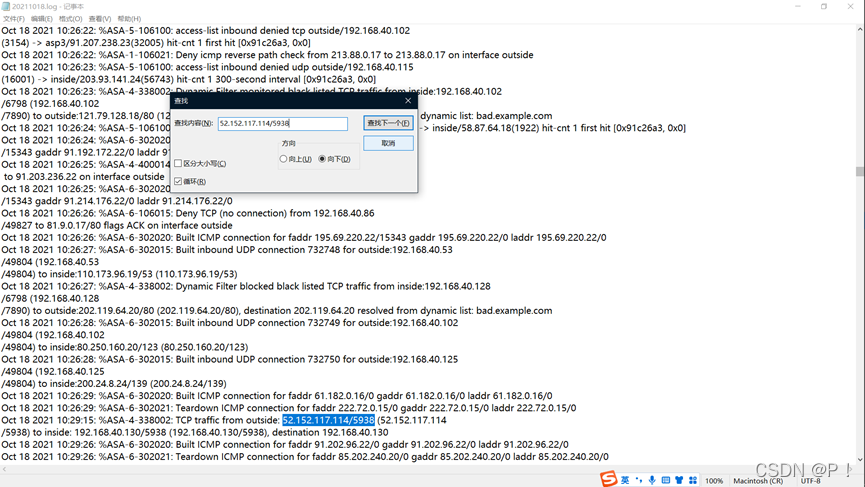Click line containing 'to inside:200.24.8.24/139'

(114, 384)
